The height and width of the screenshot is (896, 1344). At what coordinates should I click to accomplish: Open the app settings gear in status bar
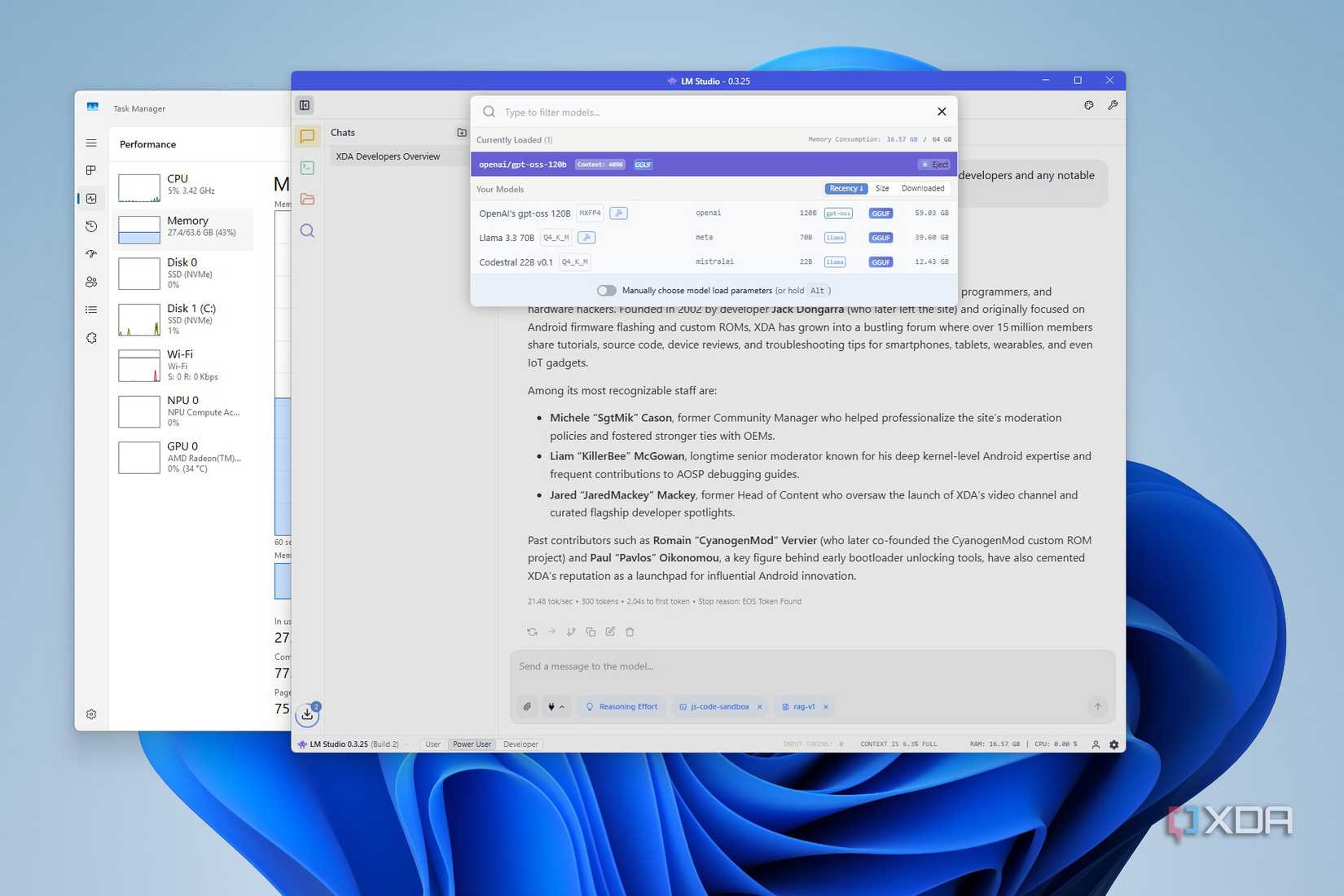[1113, 744]
